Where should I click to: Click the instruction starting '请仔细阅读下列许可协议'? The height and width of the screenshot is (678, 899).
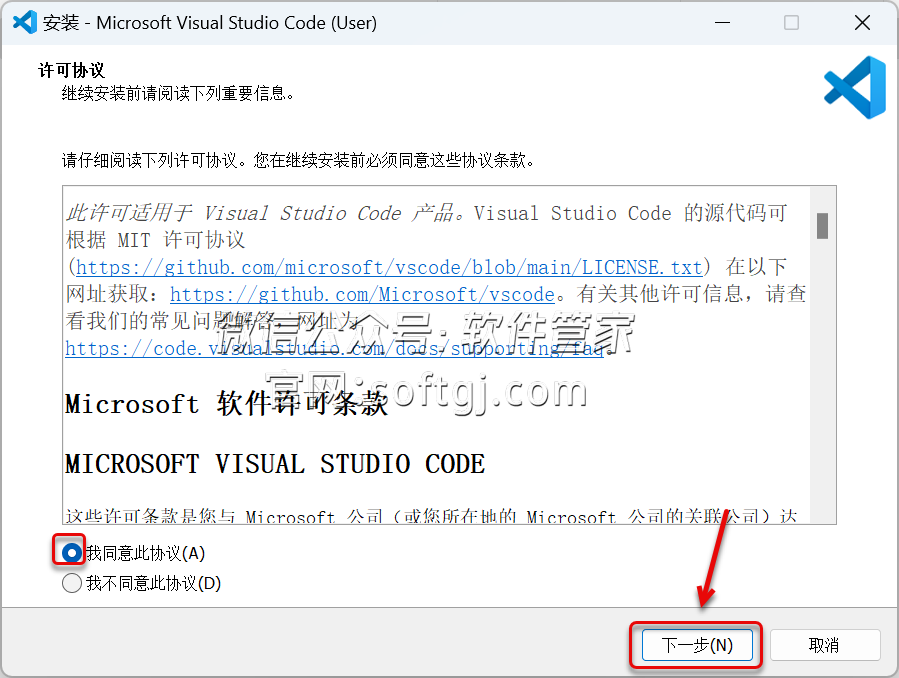299,160
